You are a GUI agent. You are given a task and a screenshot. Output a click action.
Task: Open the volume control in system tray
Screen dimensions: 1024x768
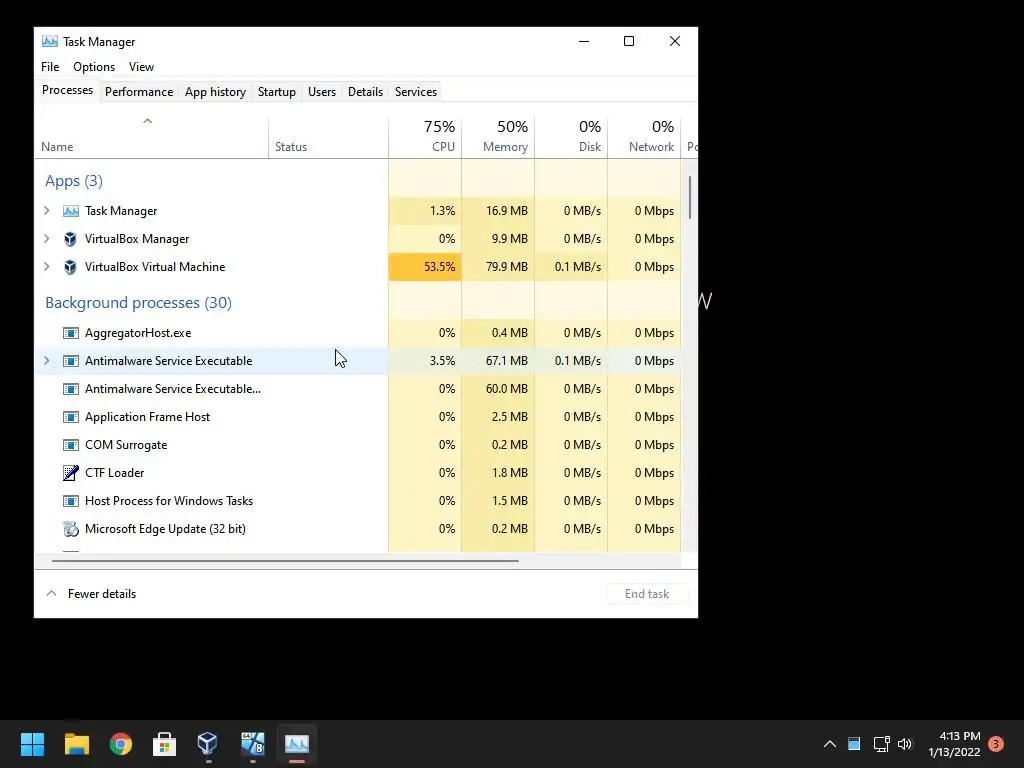904,744
